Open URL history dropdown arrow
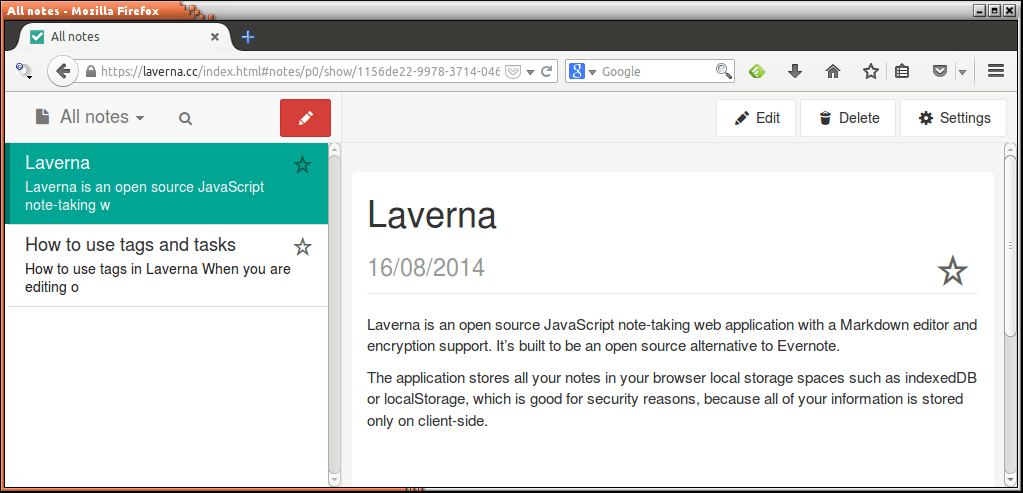The image size is (1023, 493). click(x=530, y=72)
